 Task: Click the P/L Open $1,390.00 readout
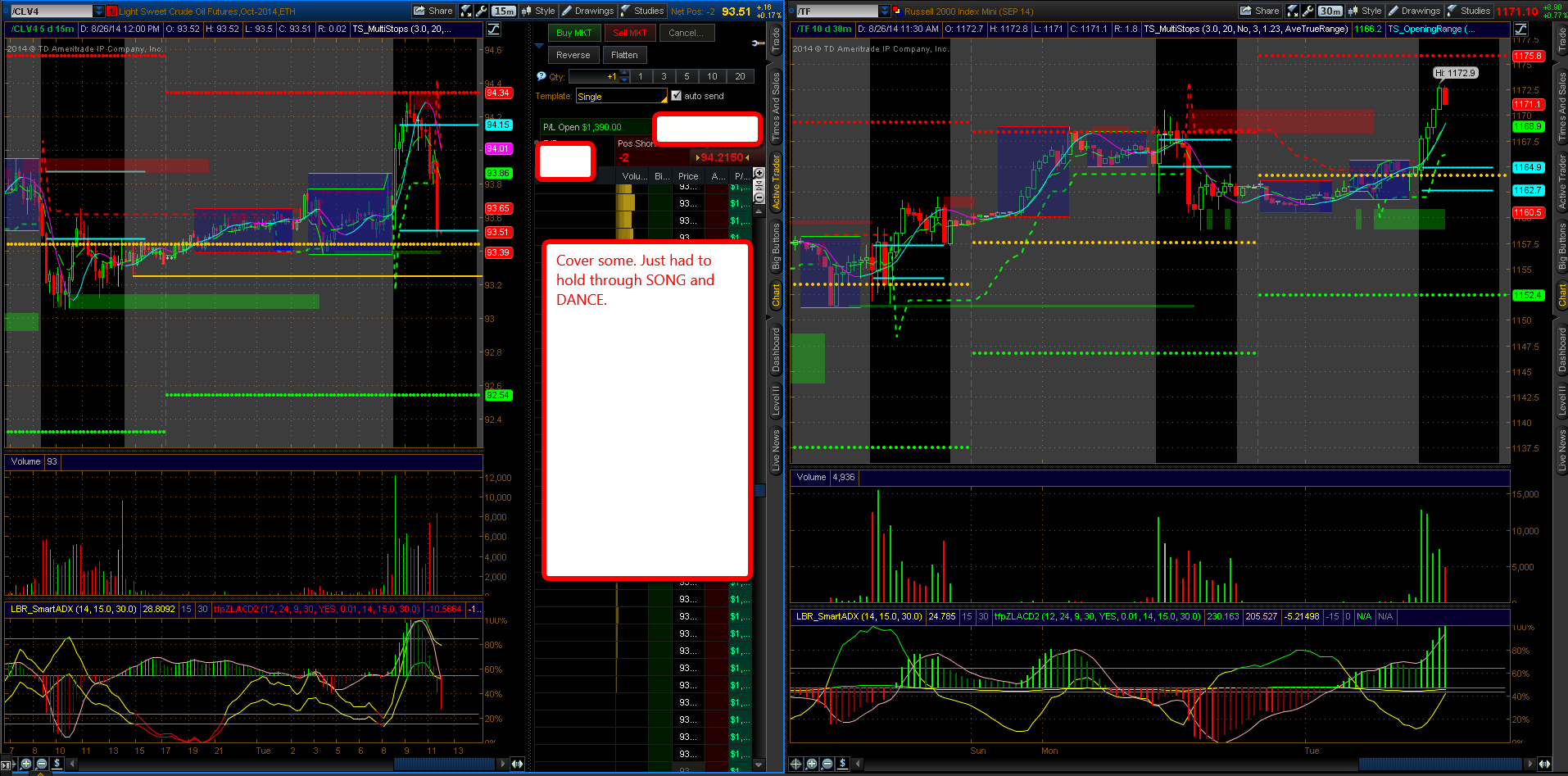pos(582,127)
